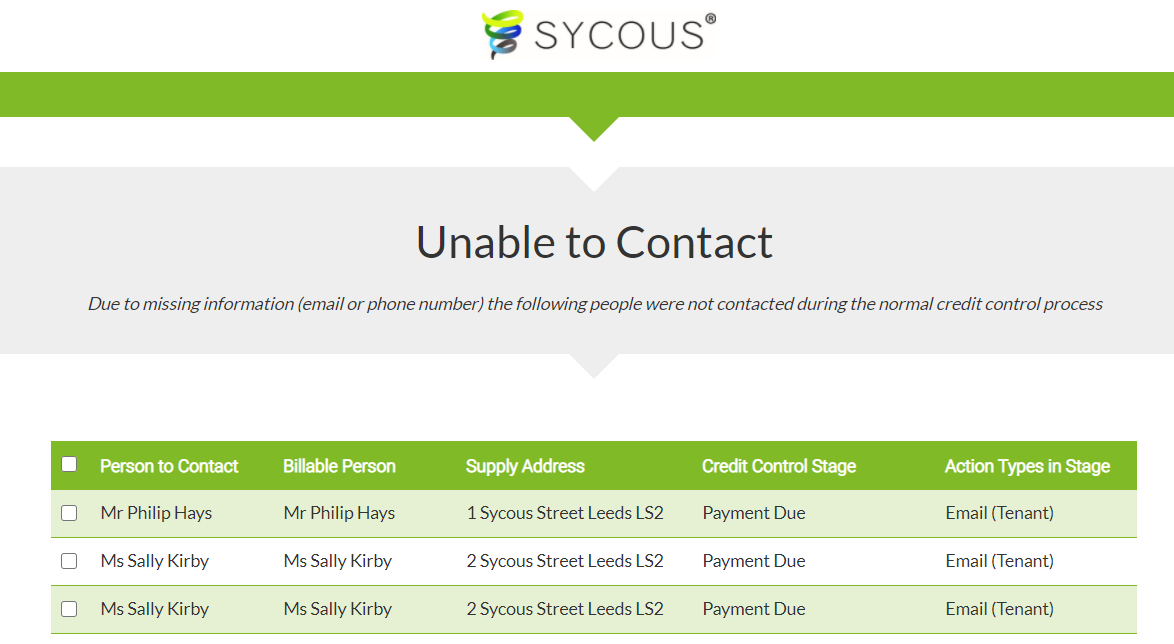Image resolution: width=1174 pixels, height=644 pixels.
Task: Check the box for Mr Philip Hays row
Action: click(x=69, y=513)
